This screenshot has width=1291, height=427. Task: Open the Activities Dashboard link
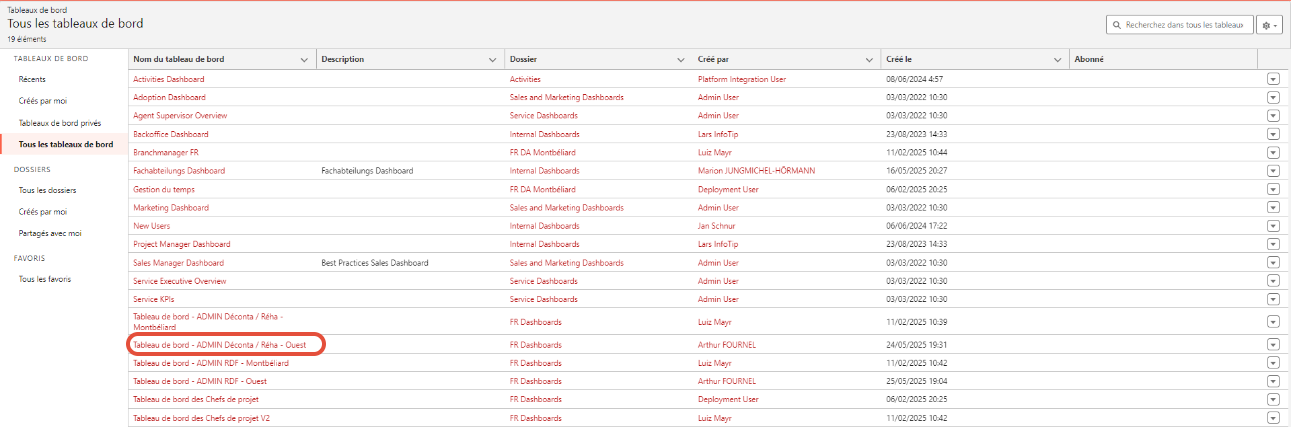point(169,79)
